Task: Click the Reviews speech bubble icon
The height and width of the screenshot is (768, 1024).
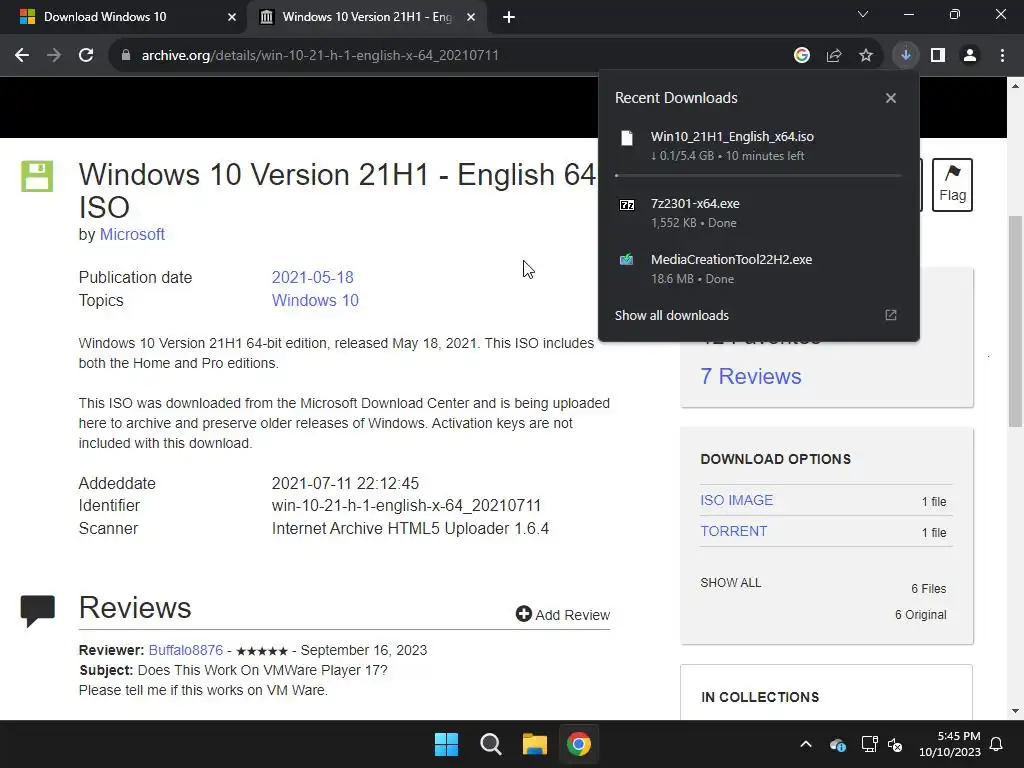Action: (x=37, y=611)
